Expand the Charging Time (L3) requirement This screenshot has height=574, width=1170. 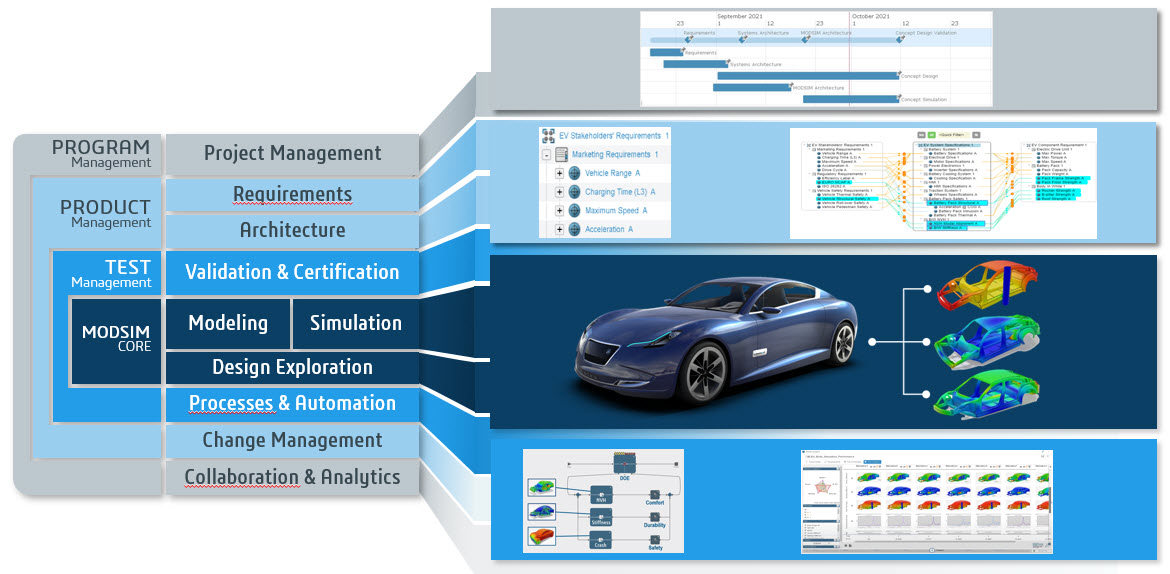click(560, 192)
